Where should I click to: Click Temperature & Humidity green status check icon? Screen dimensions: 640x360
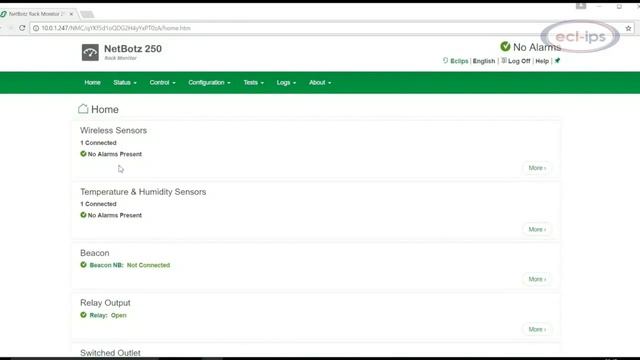[x=83, y=215]
